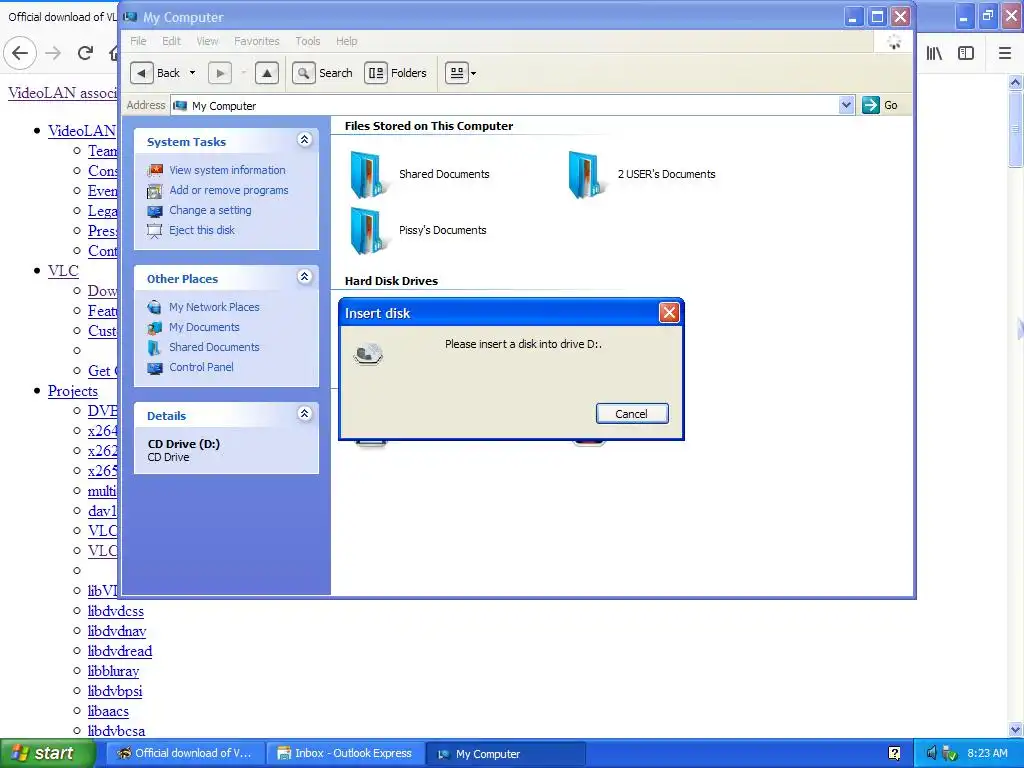Image resolution: width=1024 pixels, height=768 pixels.
Task: Select the Pissy's Documents folder icon
Action: click(367, 231)
